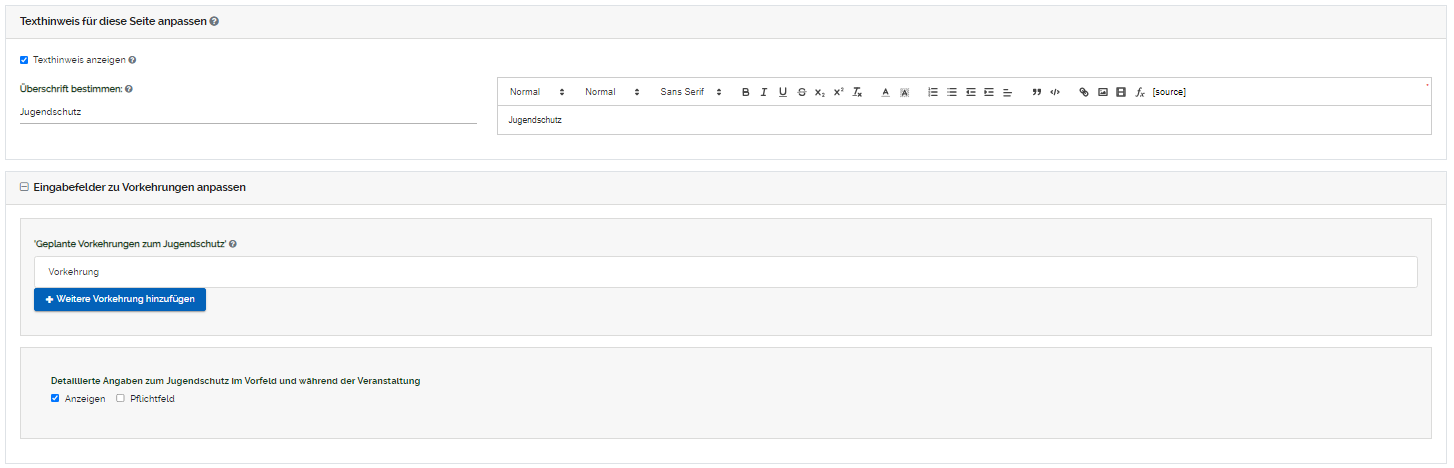Insert a link using the chain icon
The width and height of the screenshot is (1454, 468).
1084,92
